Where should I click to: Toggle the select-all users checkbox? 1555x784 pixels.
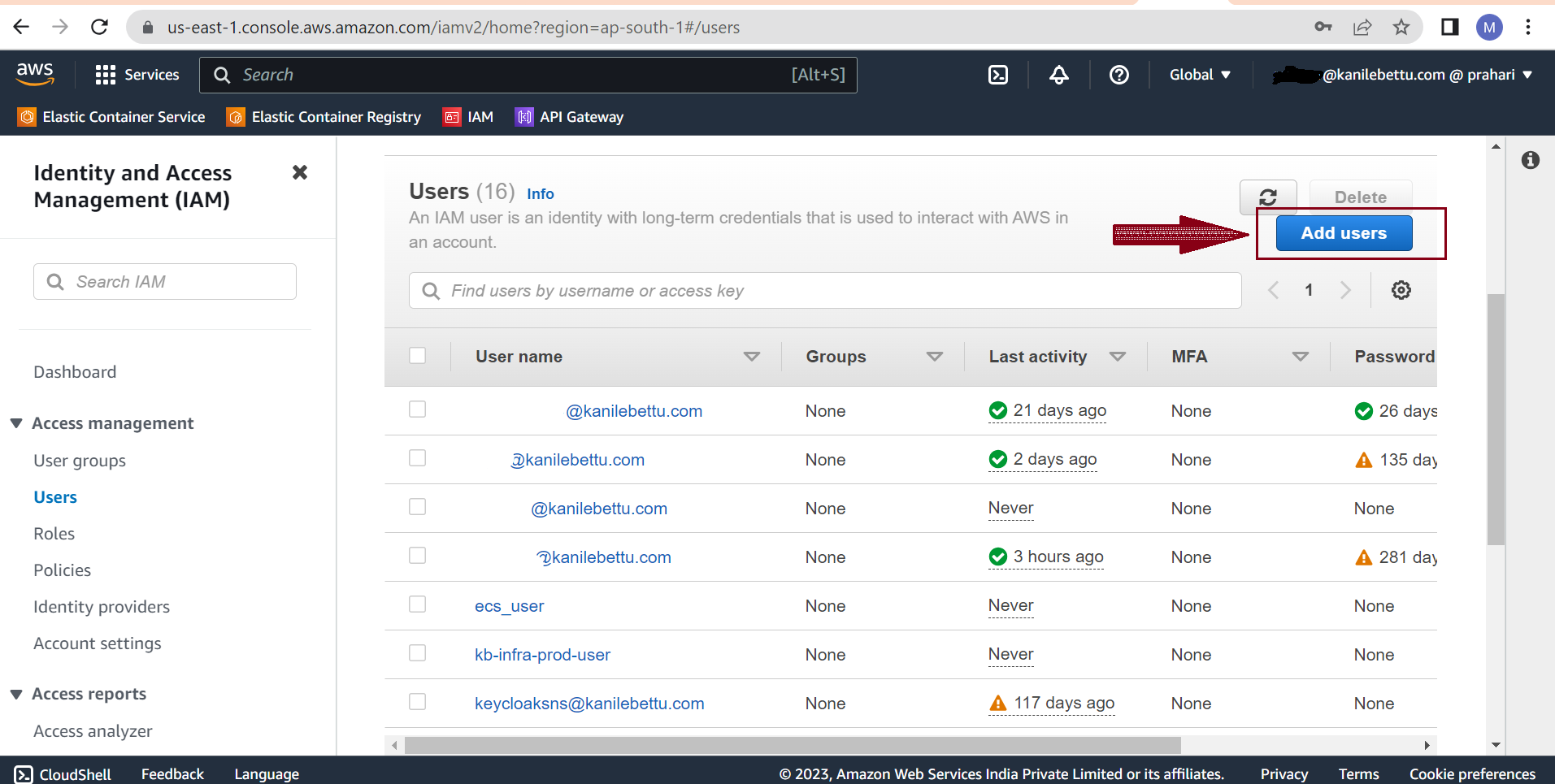pyautogui.click(x=417, y=355)
